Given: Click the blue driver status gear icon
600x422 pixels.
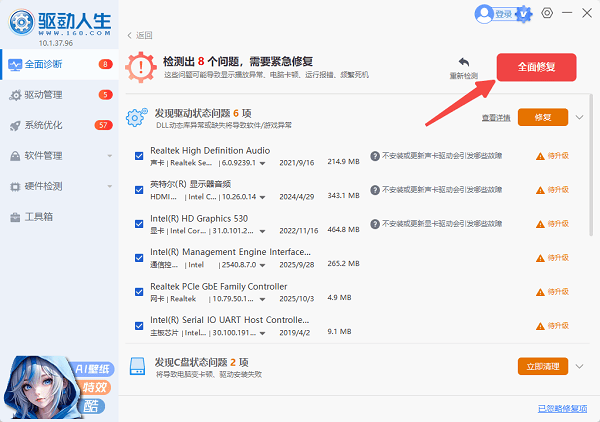Looking at the screenshot, I should point(137,117).
